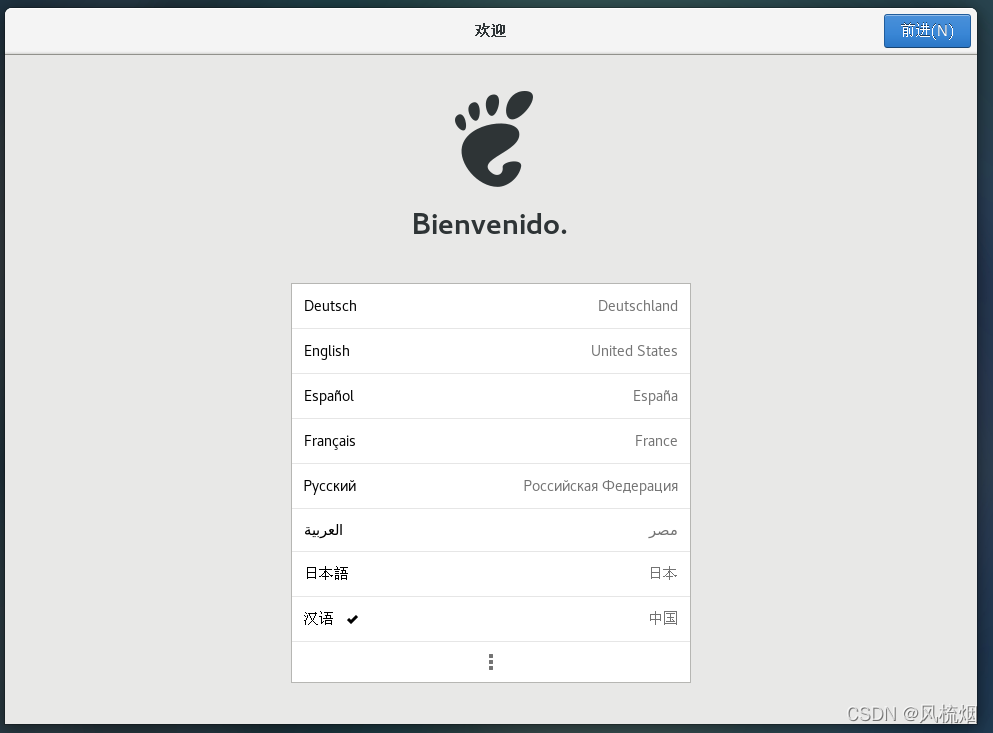993x733 pixels.
Task: Click the Deutschland region label
Action: 638,306
